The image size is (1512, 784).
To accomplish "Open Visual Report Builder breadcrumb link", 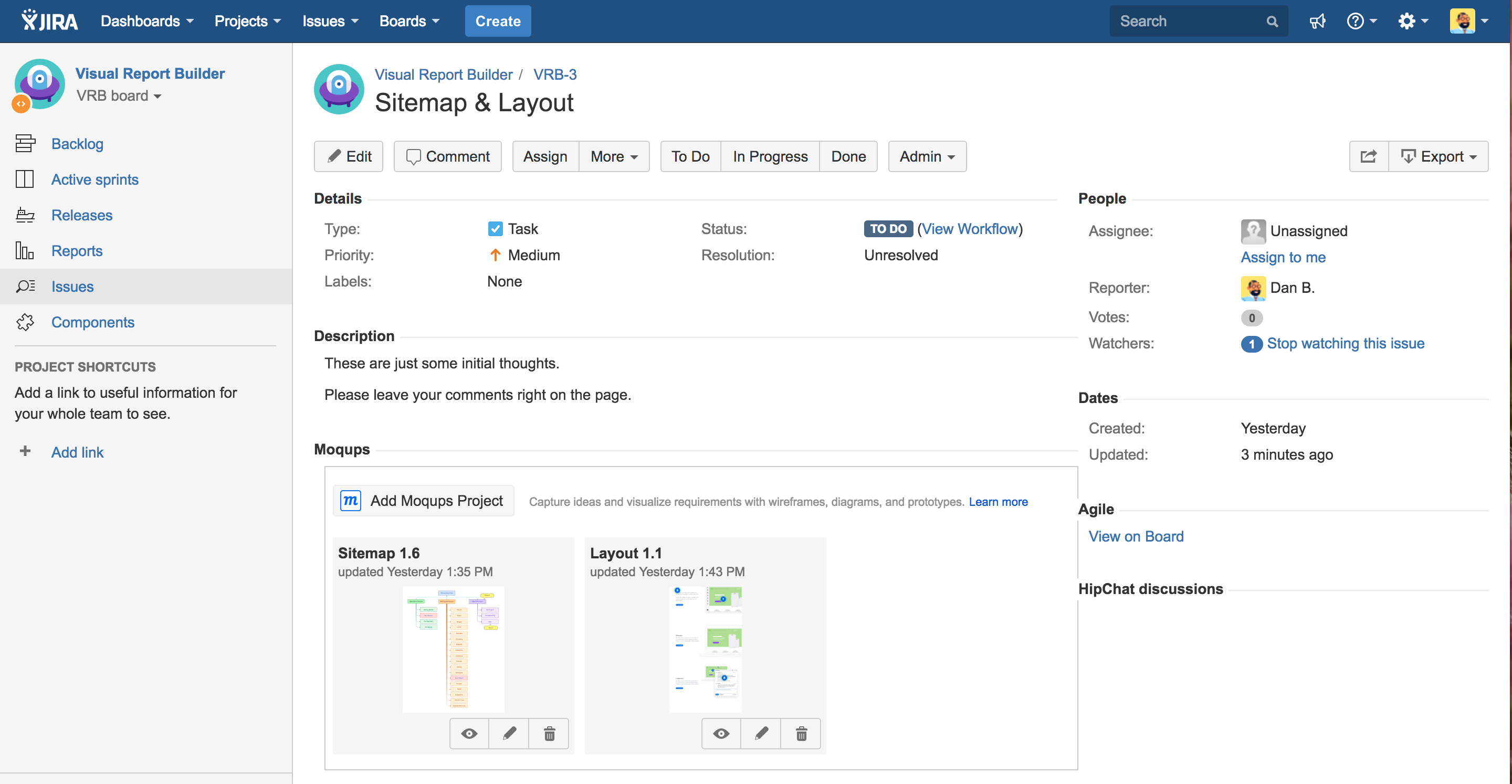I will click(444, 75).
